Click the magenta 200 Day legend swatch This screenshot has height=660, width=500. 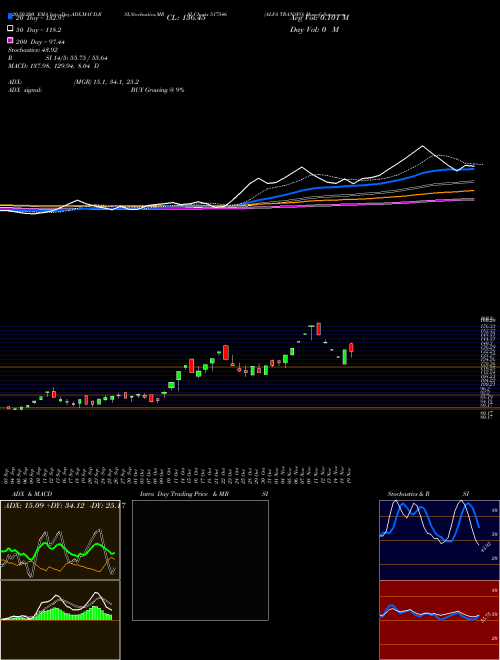point(10,40)
